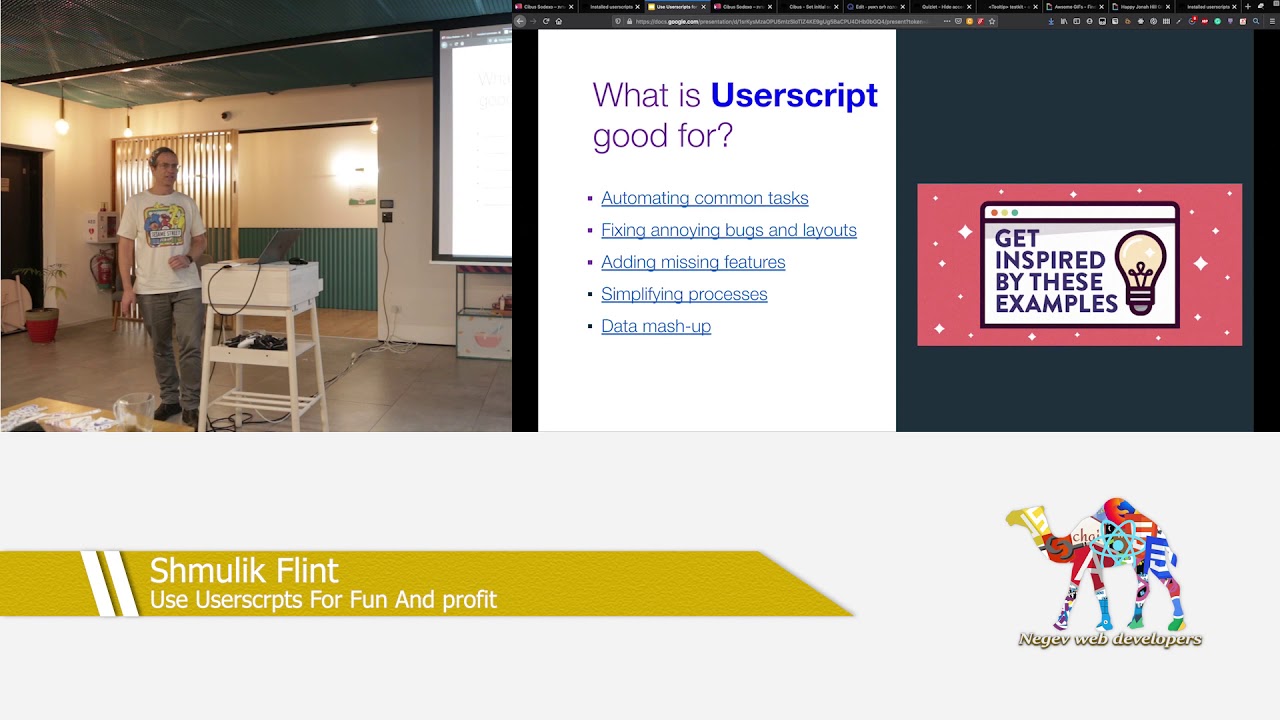The height and width of the screenshot is (720, 1280).
Task: Switch to the 'Quizlet - Hide' tab
Action: [942, 7]
